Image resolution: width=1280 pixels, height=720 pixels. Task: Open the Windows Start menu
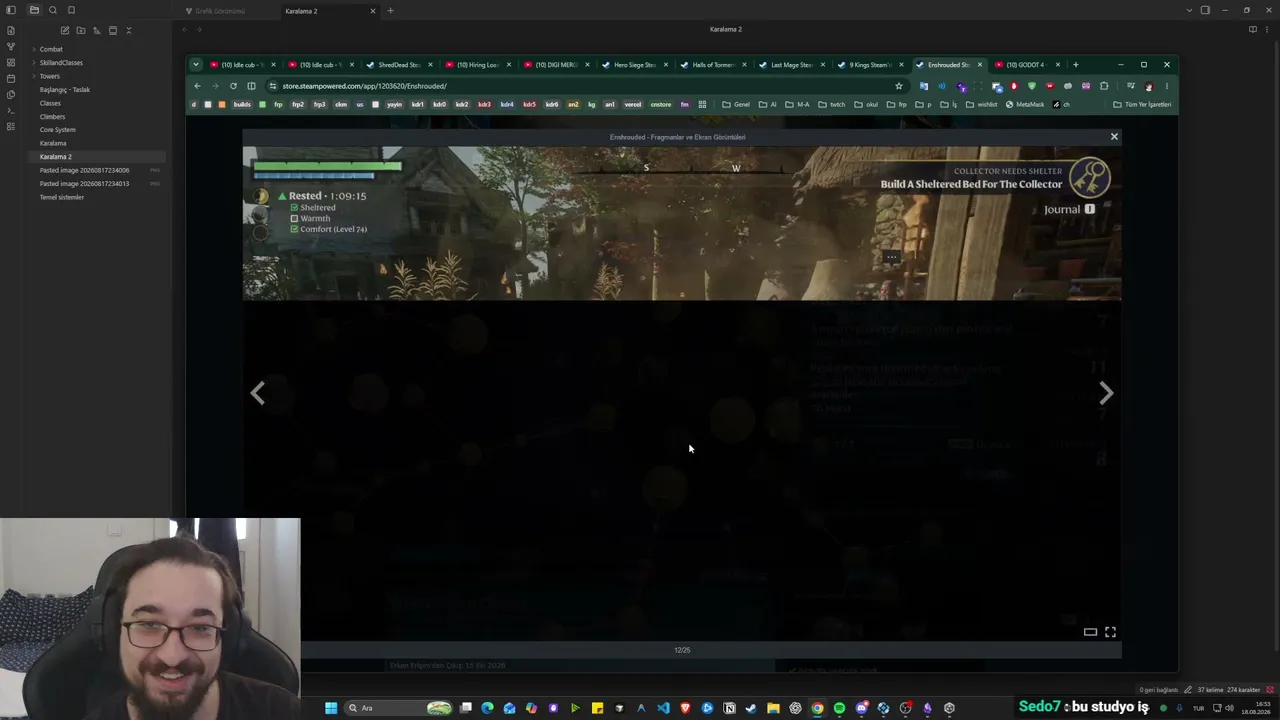[331, 708]
